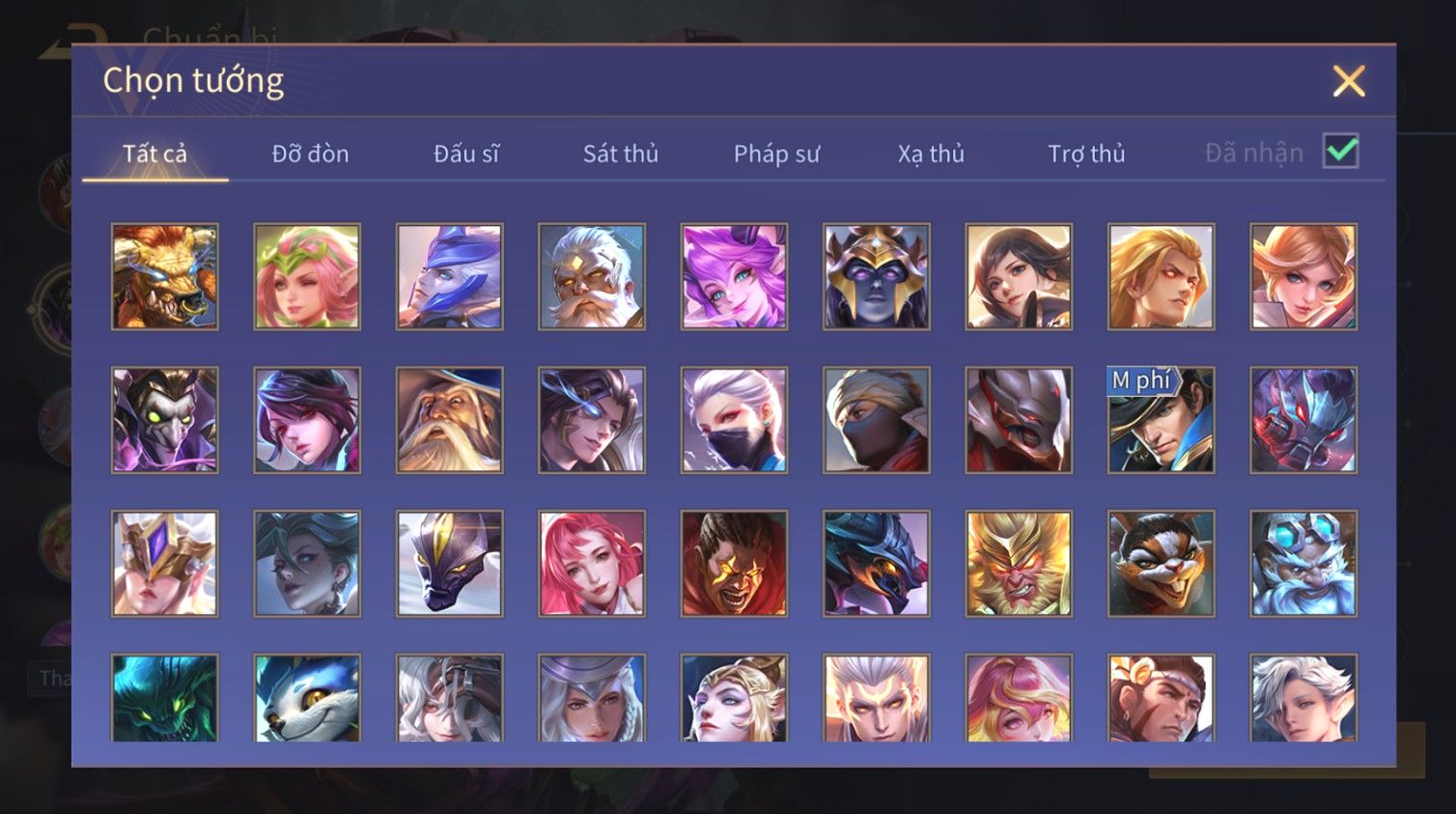1456x814 pixels.
Task: Open the Xạ thủ hero category
Action: 931,154
